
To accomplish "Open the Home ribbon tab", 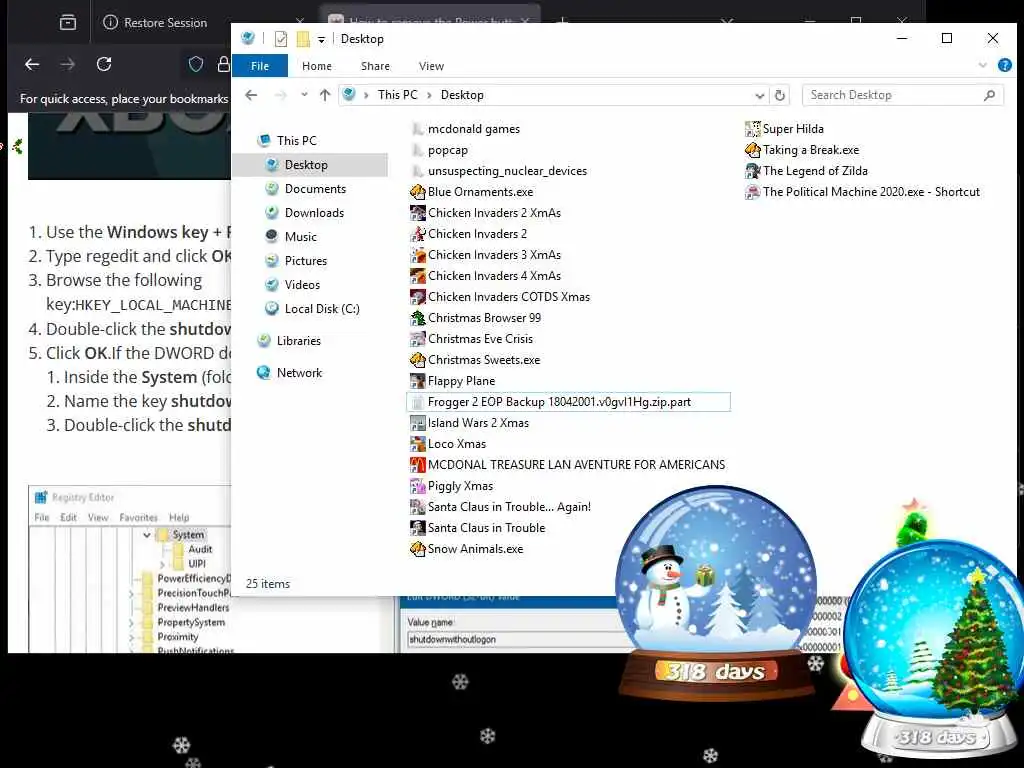I will coord(317,66).
